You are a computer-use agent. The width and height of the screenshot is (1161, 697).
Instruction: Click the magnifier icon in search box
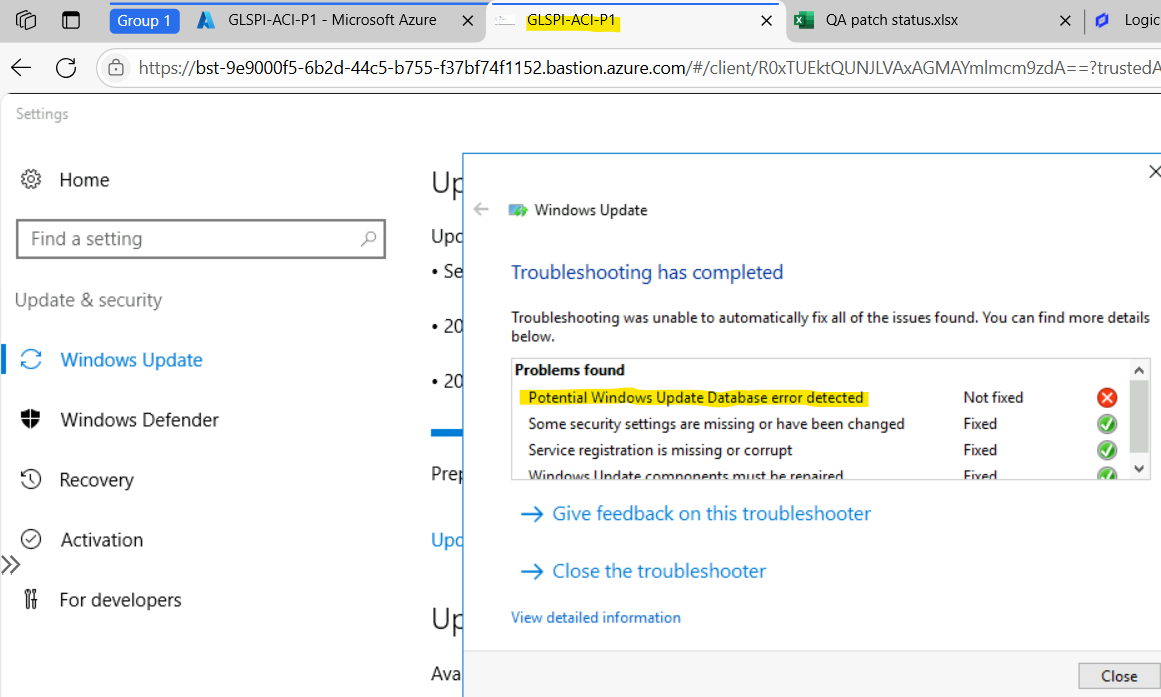coord(368,239)
